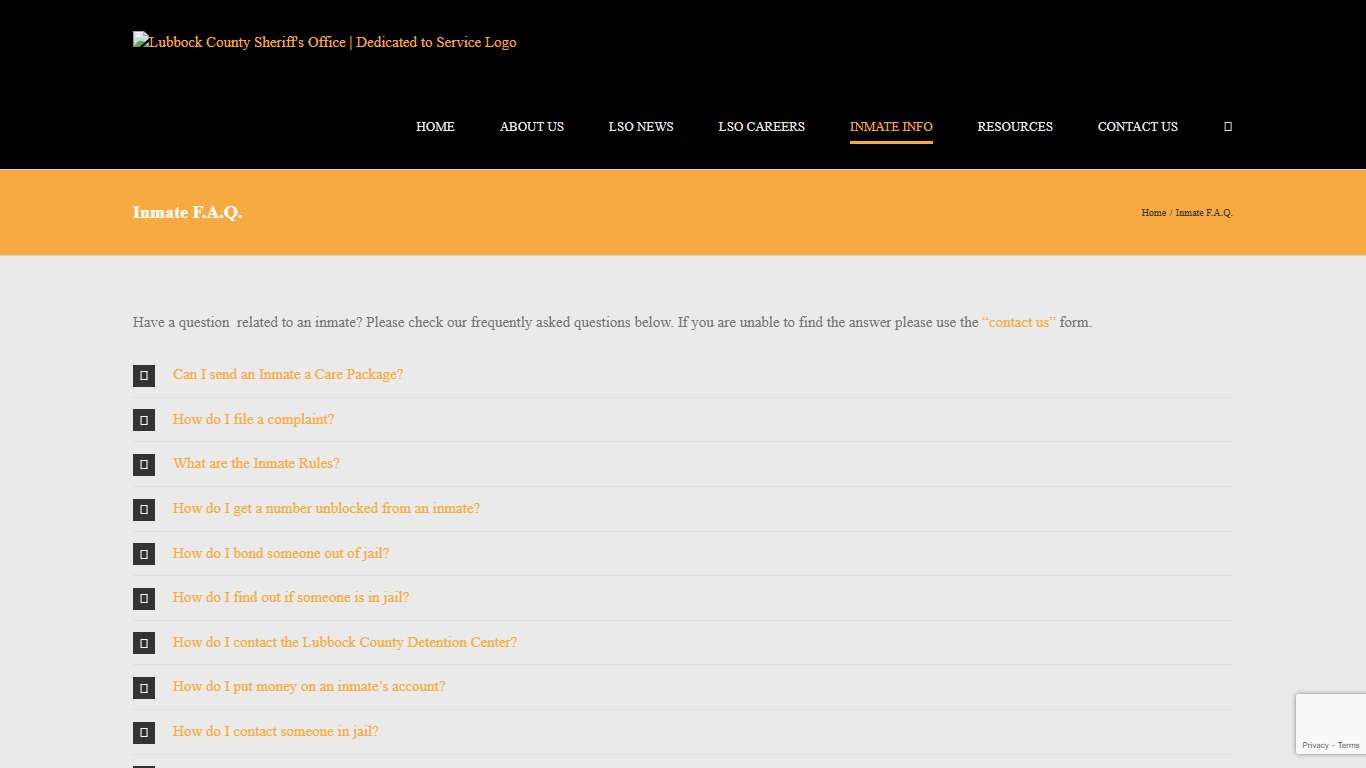
Task: Click the icon beside number unblocked question
Action: (x=144, y=509)
